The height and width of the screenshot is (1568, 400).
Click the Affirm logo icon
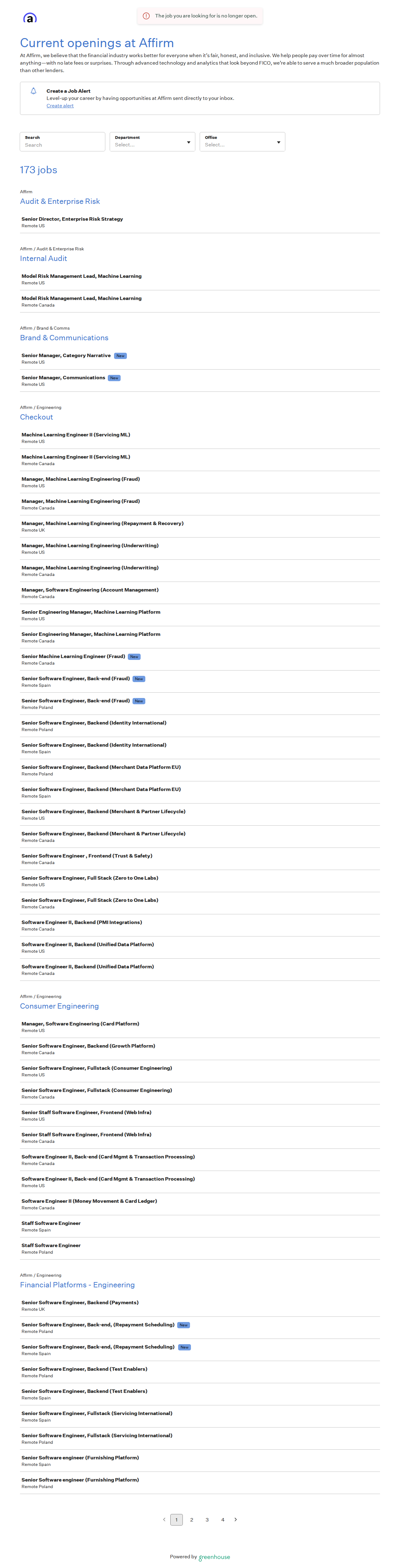(30, 18)
